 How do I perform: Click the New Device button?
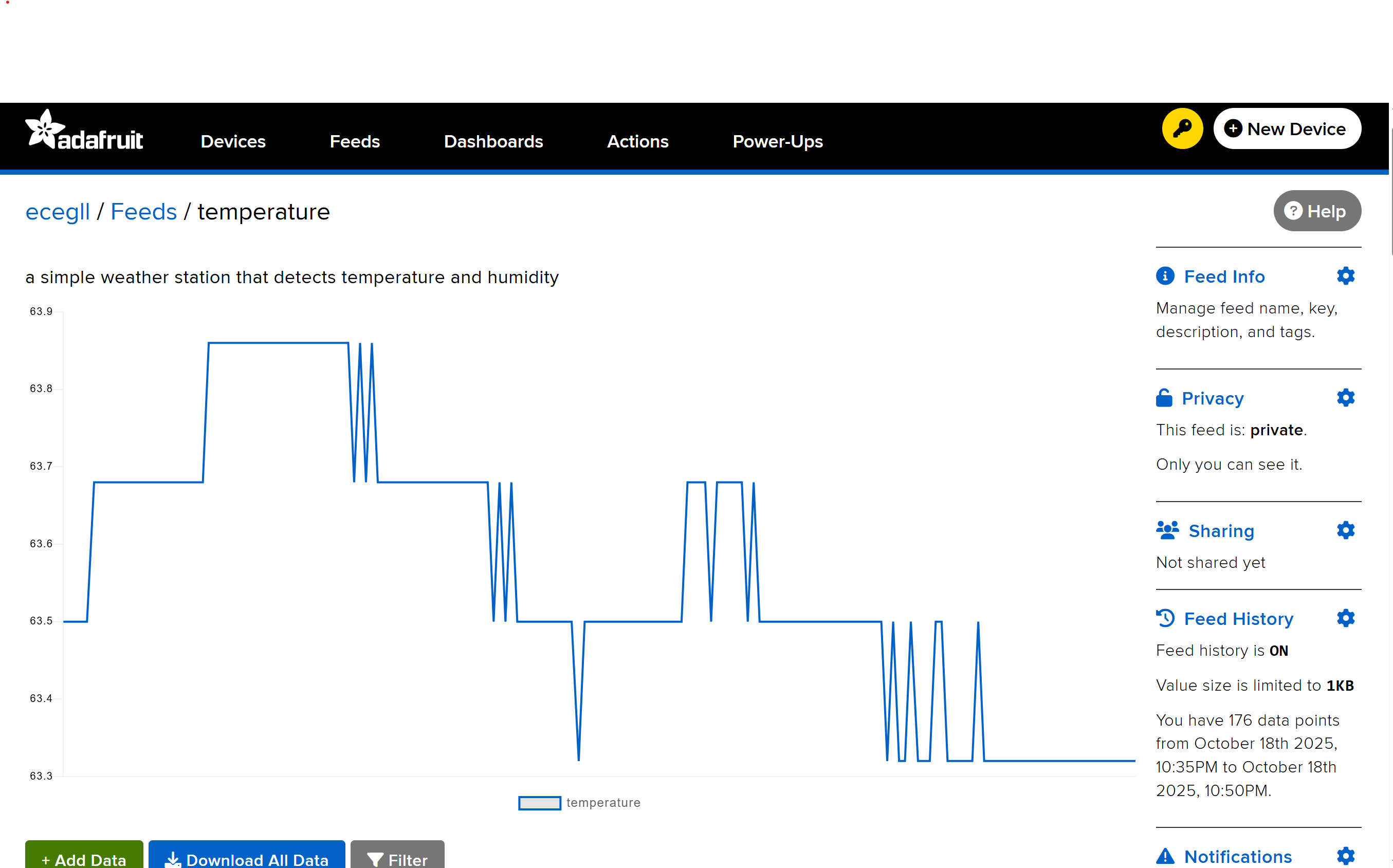coord(1286,128)
